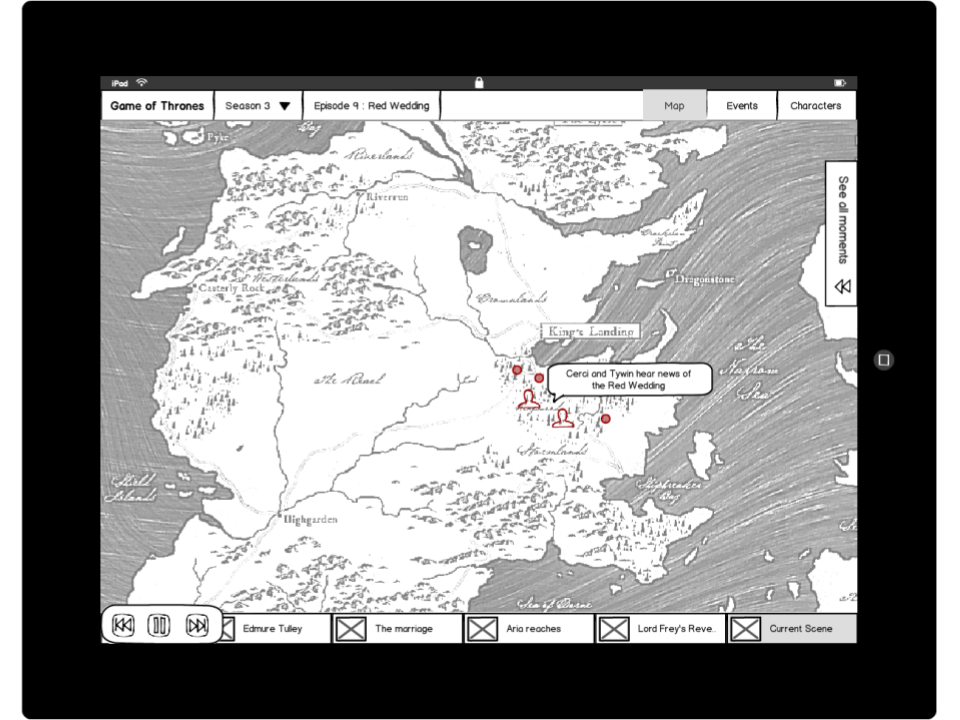Switch to the Characters tab
The height and width of the screenshot is (720, 960).
(x=816, y=105)
